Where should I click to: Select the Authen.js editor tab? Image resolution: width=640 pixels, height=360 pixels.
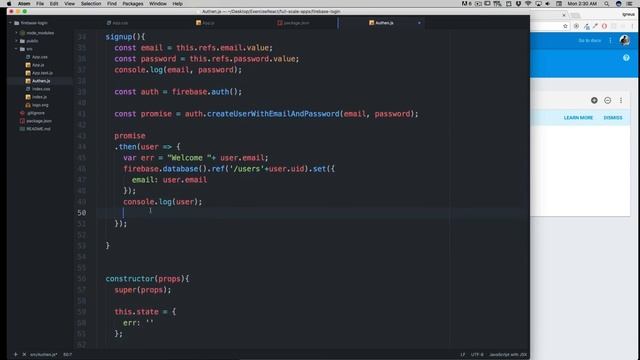tap(384, 23)
